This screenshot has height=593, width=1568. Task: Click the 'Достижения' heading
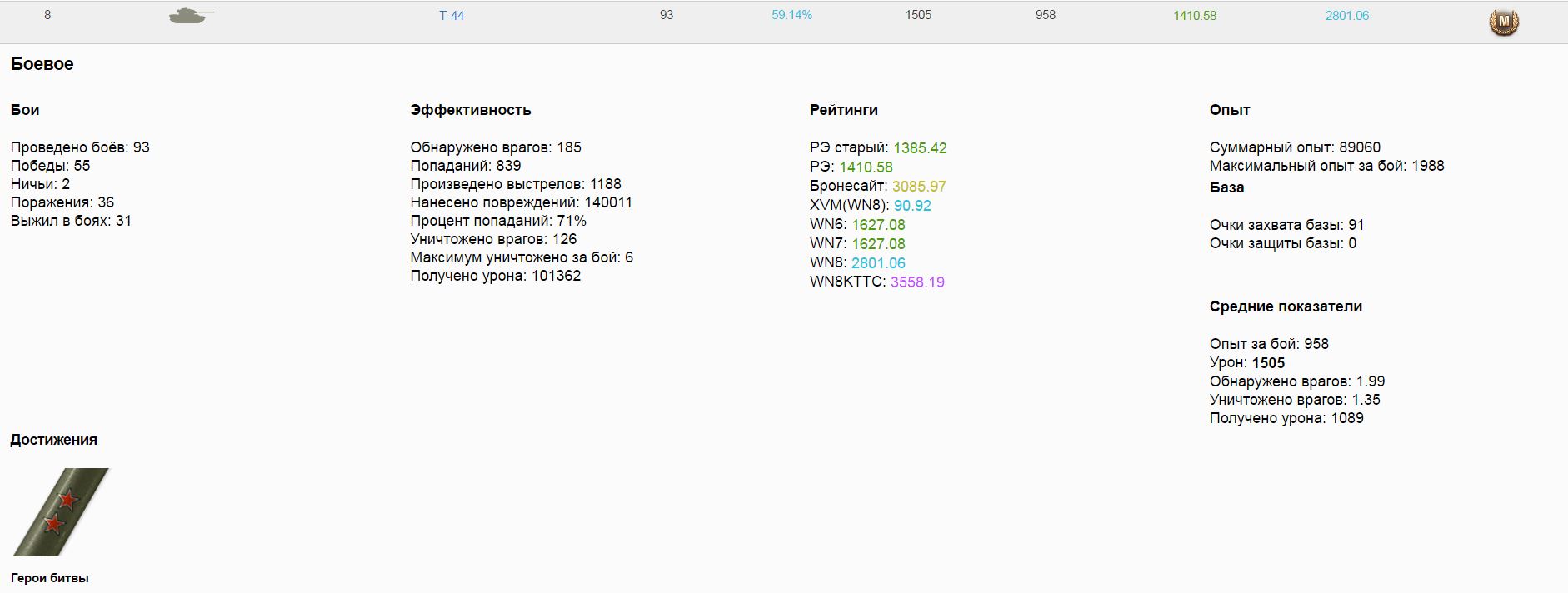[54, 440]
